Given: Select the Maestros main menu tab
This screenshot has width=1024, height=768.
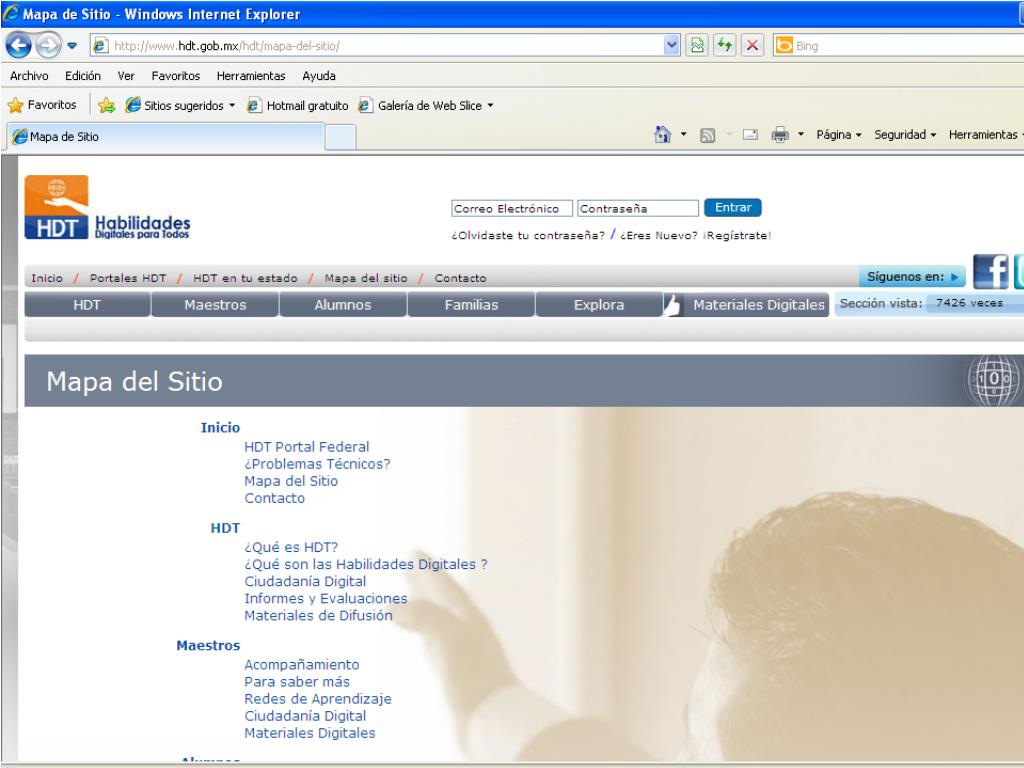Looking at the screenshot, I should 215,305.
